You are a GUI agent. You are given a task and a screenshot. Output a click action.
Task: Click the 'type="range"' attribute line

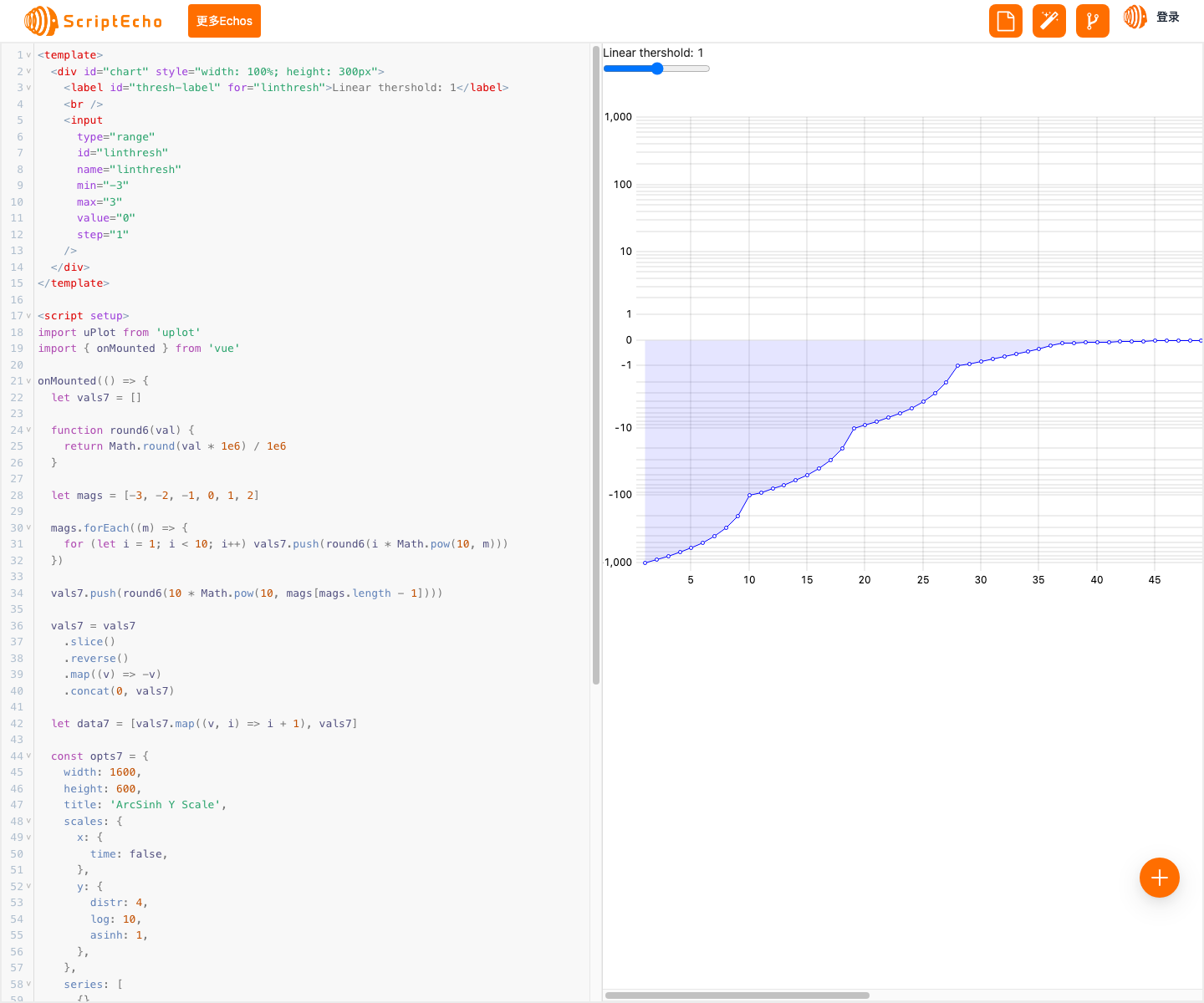pos(115,137)
